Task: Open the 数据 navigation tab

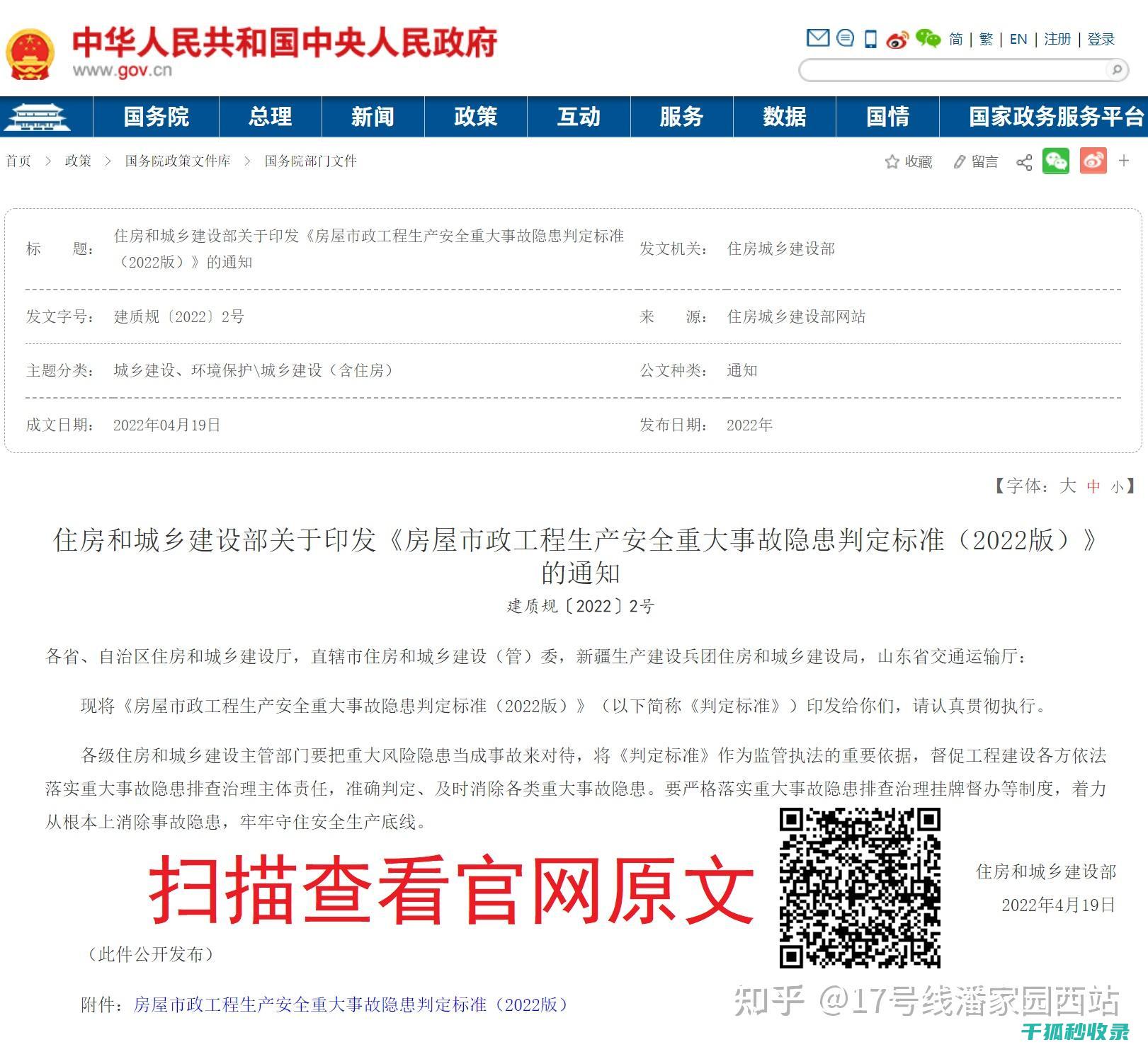Action: (785, 117)
